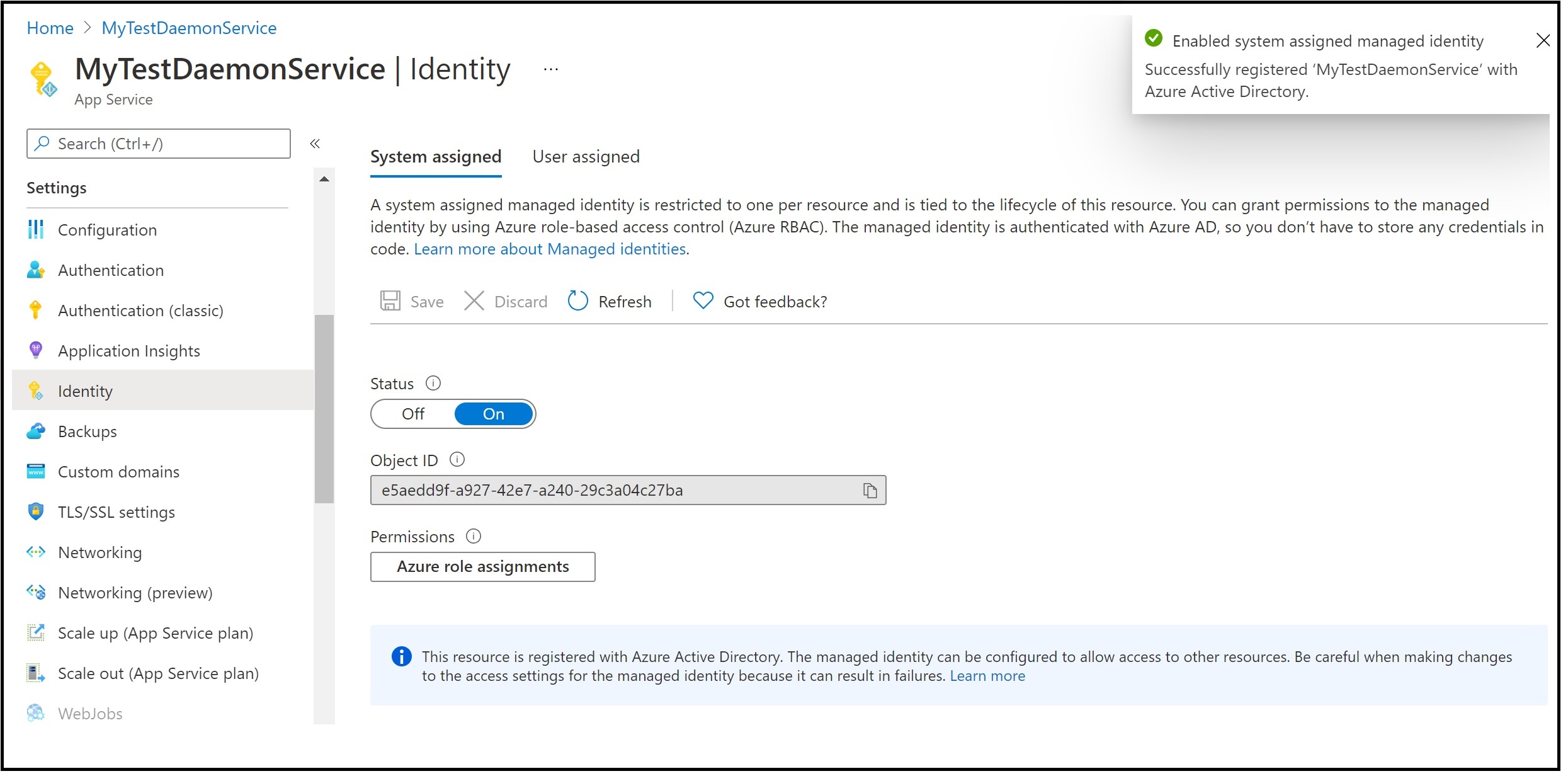
Task: Click the Backups cloud icon
Action: tap(36, 431)
